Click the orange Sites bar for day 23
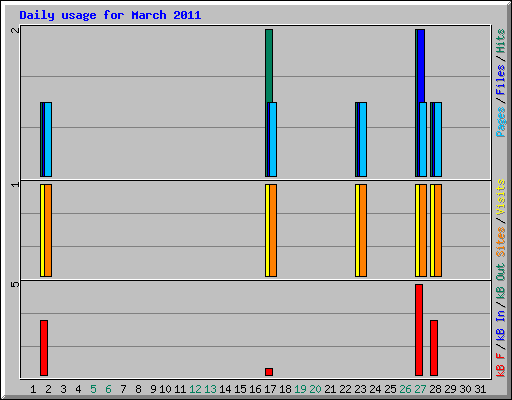Image resolution: width=512 pixels, height=400 pixels. [363, 230]
